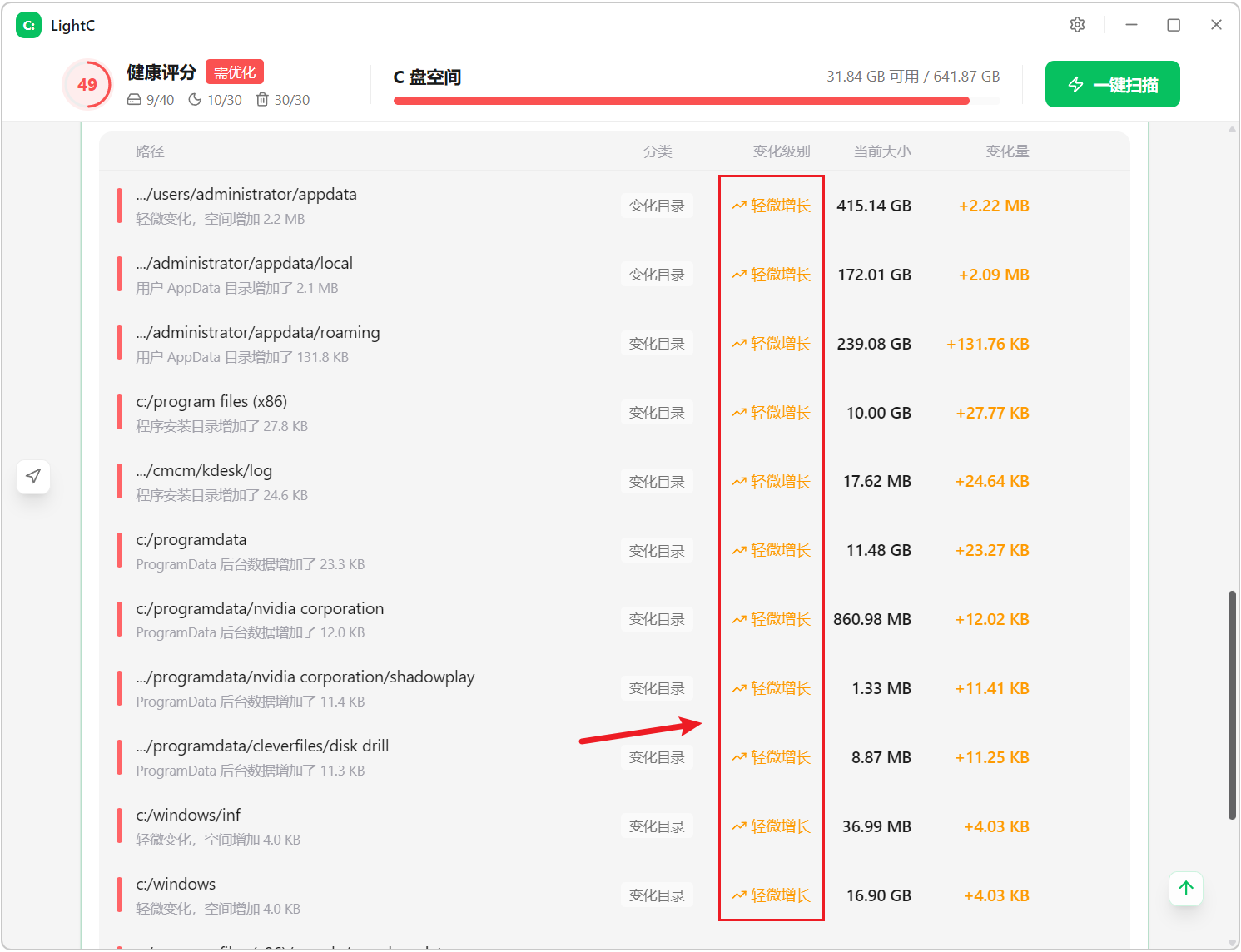Click the health score 49 circle
Screen dimensions: 1241x952
(87, 85)
